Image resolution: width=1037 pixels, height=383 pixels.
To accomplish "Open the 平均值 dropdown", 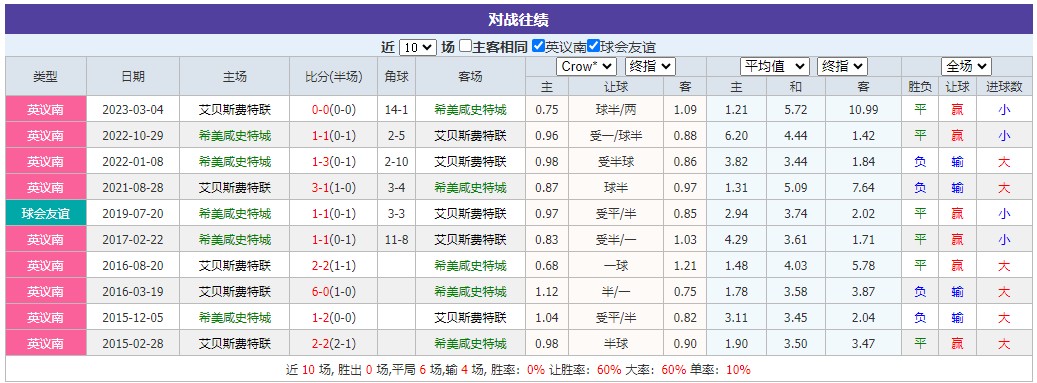I will coord(774,66).
